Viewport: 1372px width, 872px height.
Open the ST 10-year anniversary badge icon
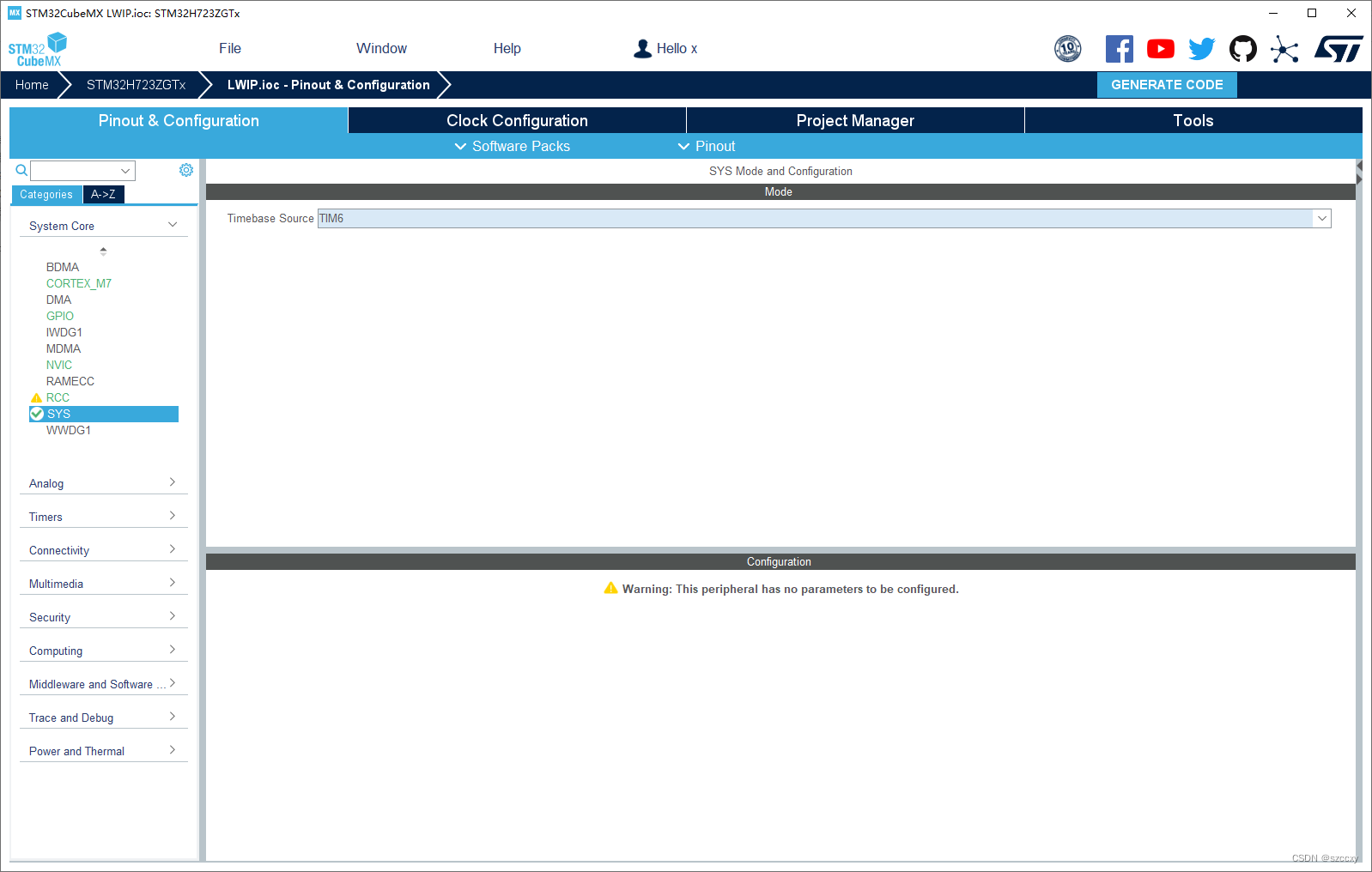coord(1068,49)
